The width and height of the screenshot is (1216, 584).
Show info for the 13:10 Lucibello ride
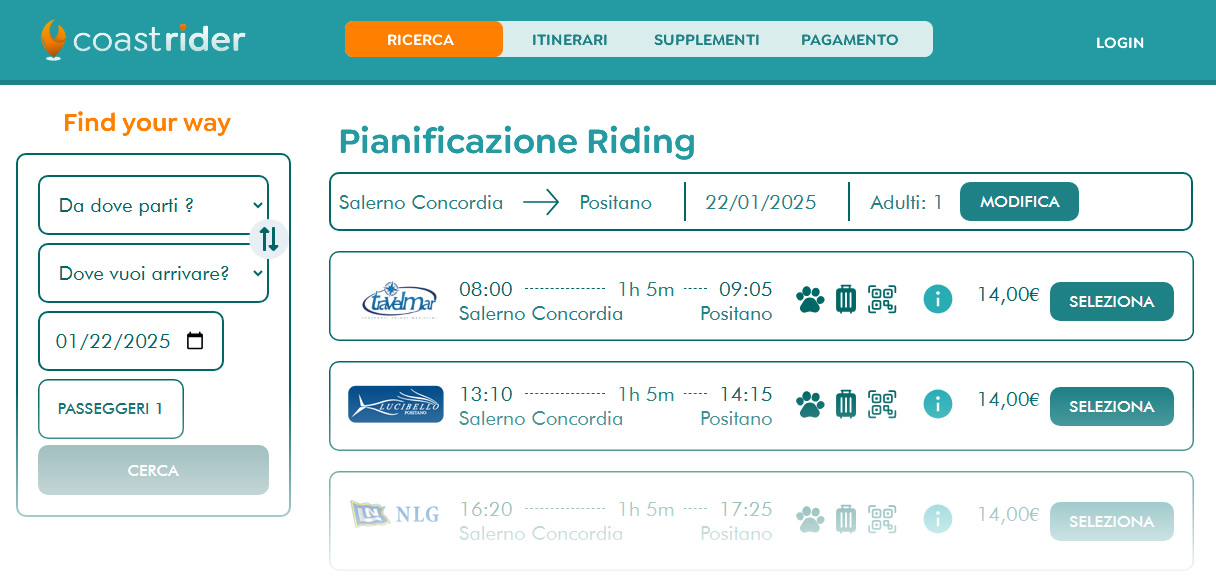click(x=937, y=403)
